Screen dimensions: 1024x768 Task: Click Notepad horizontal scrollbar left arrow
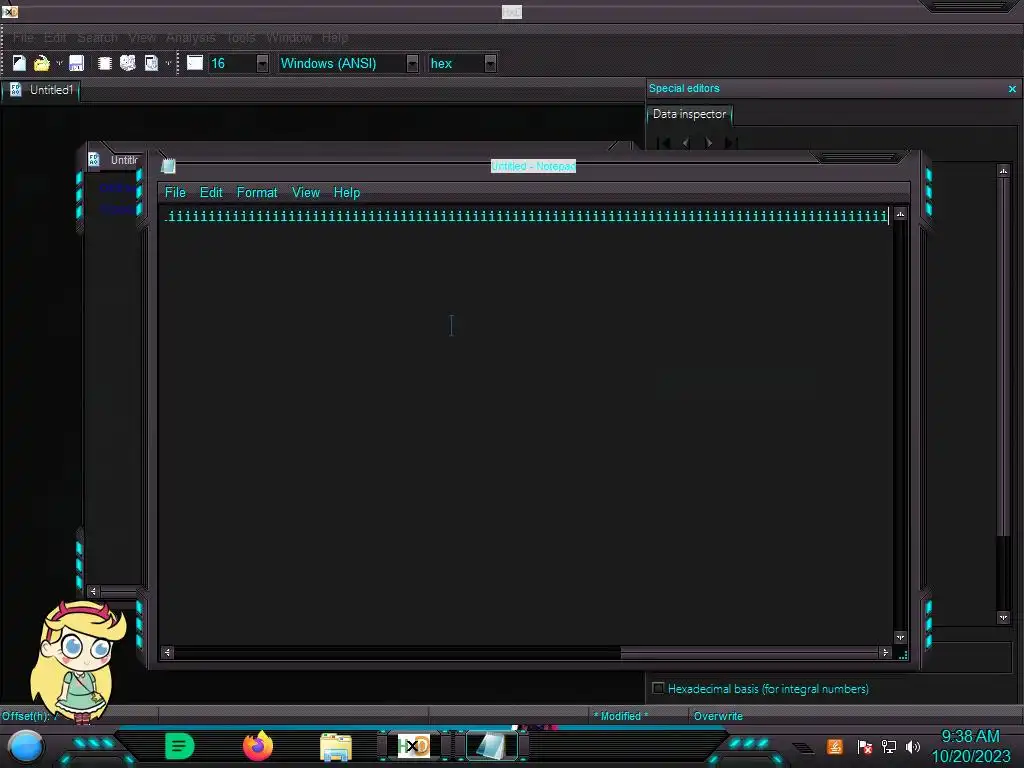click(167, 652)
